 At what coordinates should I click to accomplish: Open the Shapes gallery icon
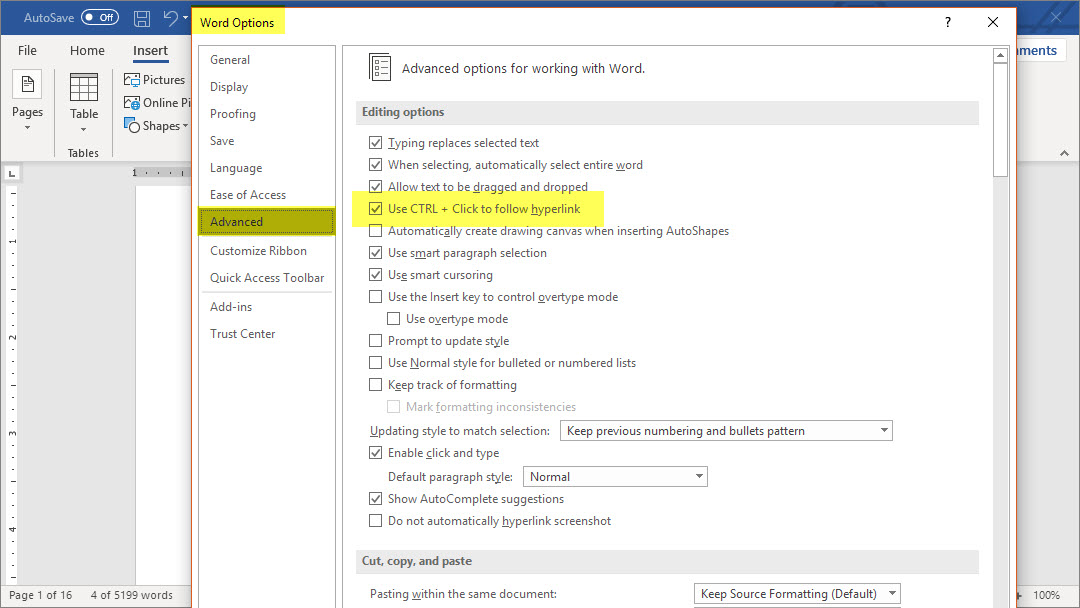tap(132, 126)
